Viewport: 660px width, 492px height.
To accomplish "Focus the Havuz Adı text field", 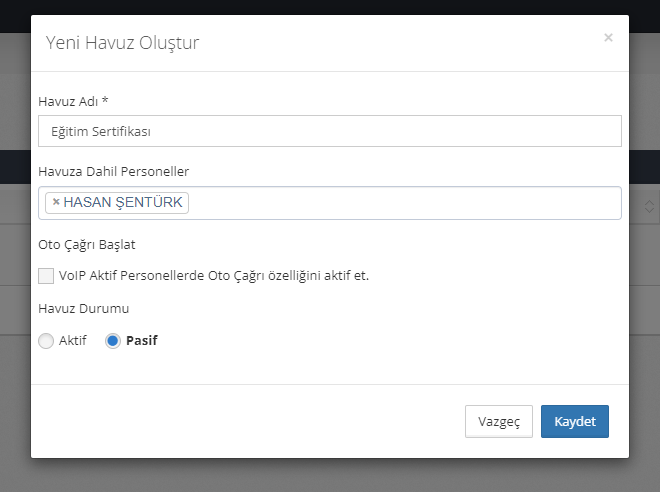I will coord(330,131).
